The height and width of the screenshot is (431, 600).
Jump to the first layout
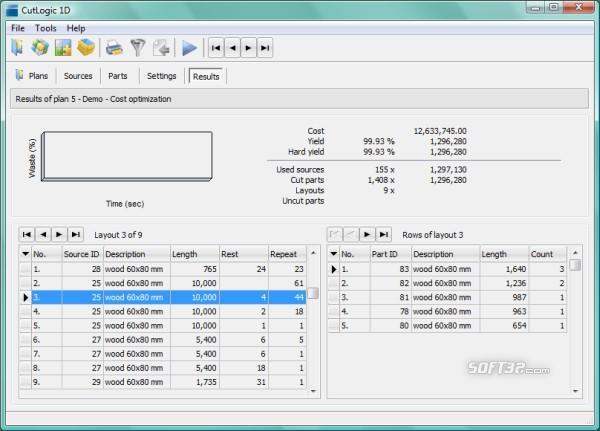(27, 234)
